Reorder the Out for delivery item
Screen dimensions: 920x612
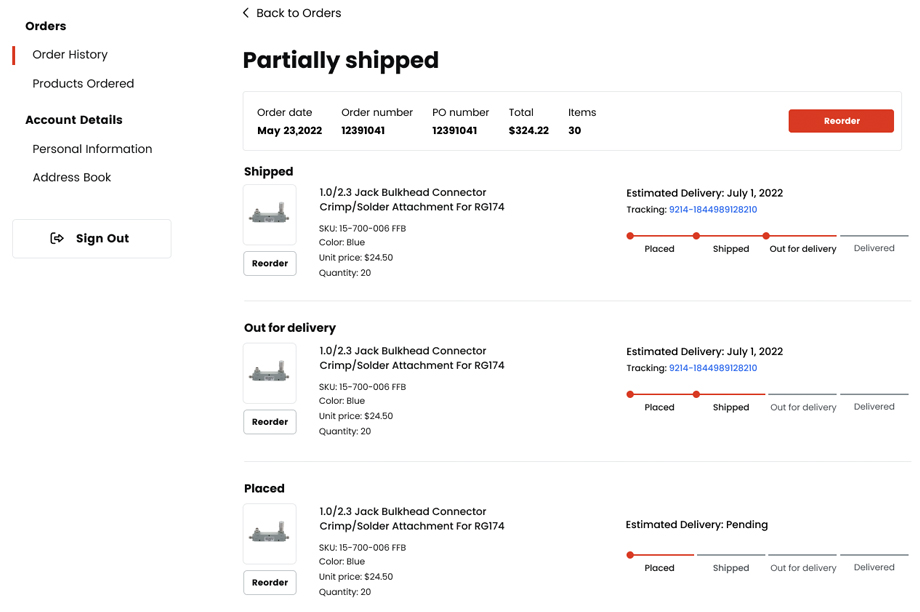[x=270, y=422]
